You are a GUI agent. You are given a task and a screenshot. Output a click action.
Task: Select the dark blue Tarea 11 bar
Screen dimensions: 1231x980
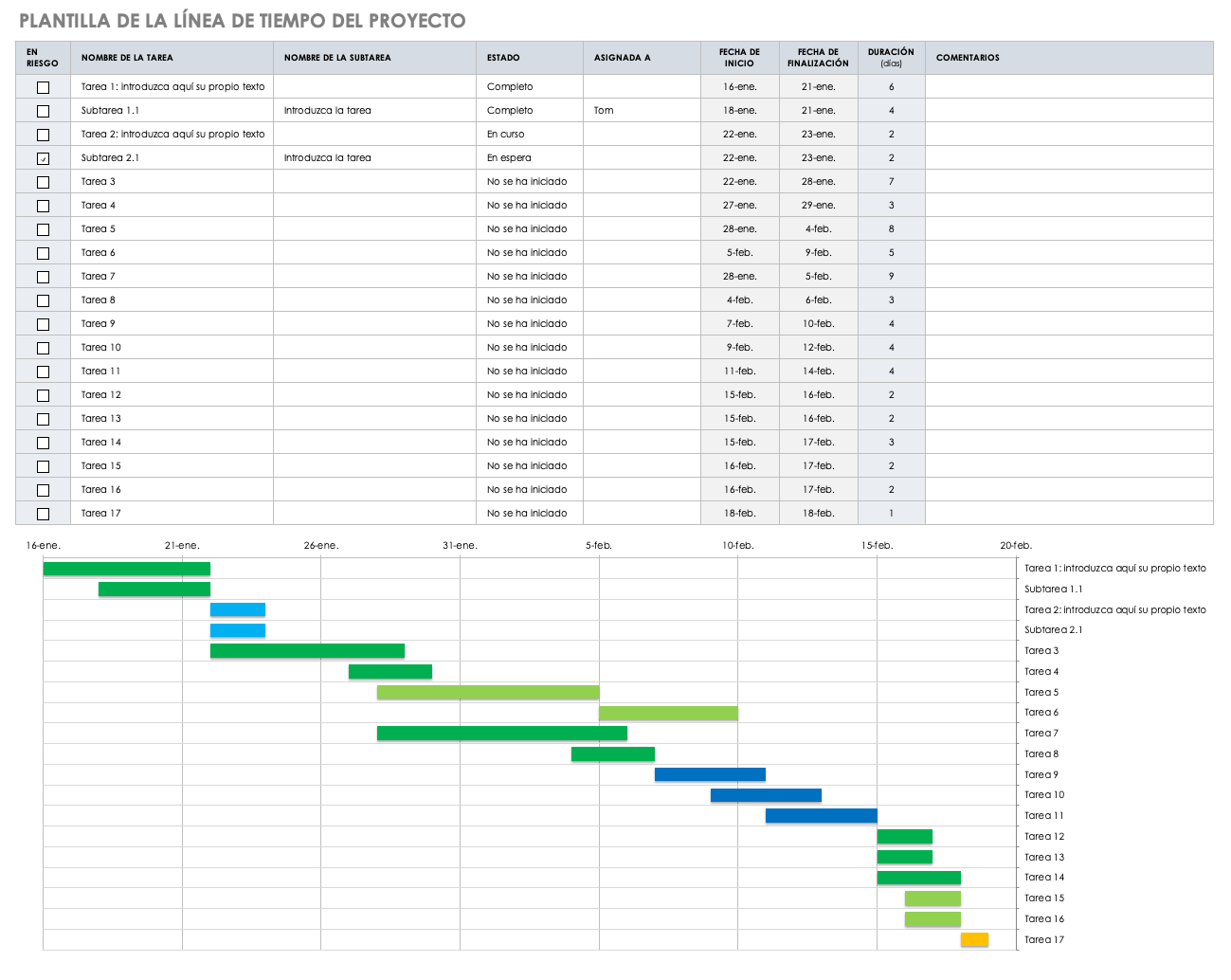821,815
